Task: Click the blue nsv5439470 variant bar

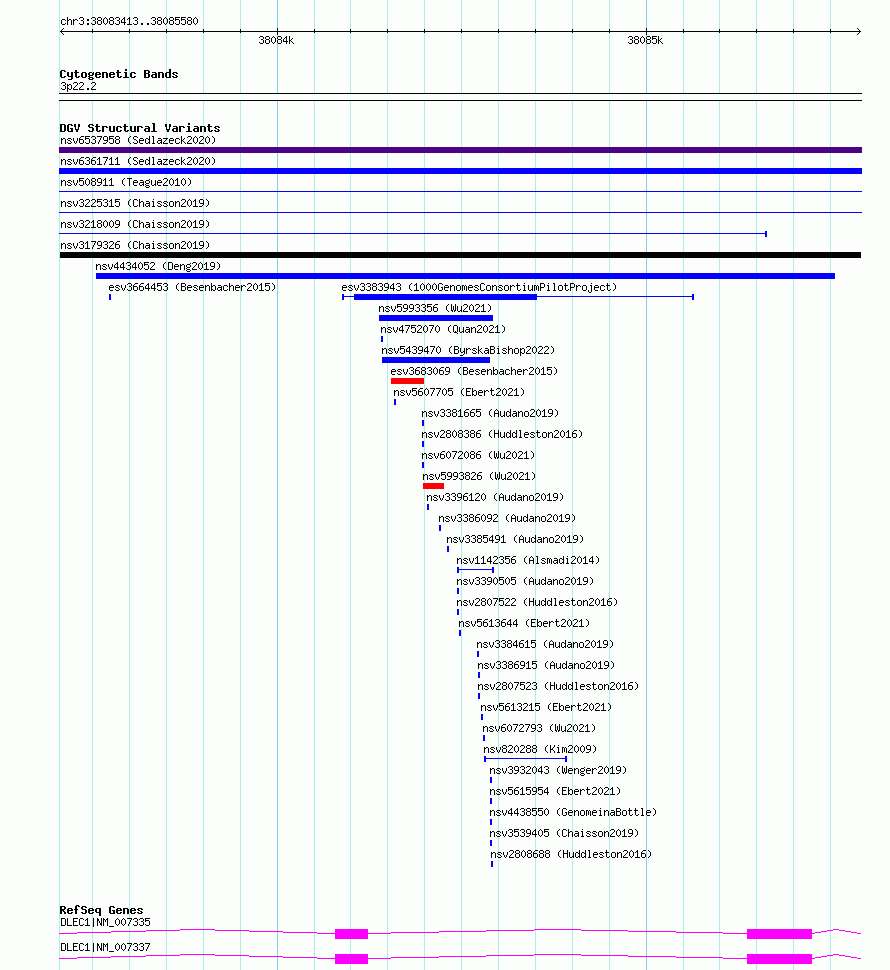Action: tap(436, 360)
